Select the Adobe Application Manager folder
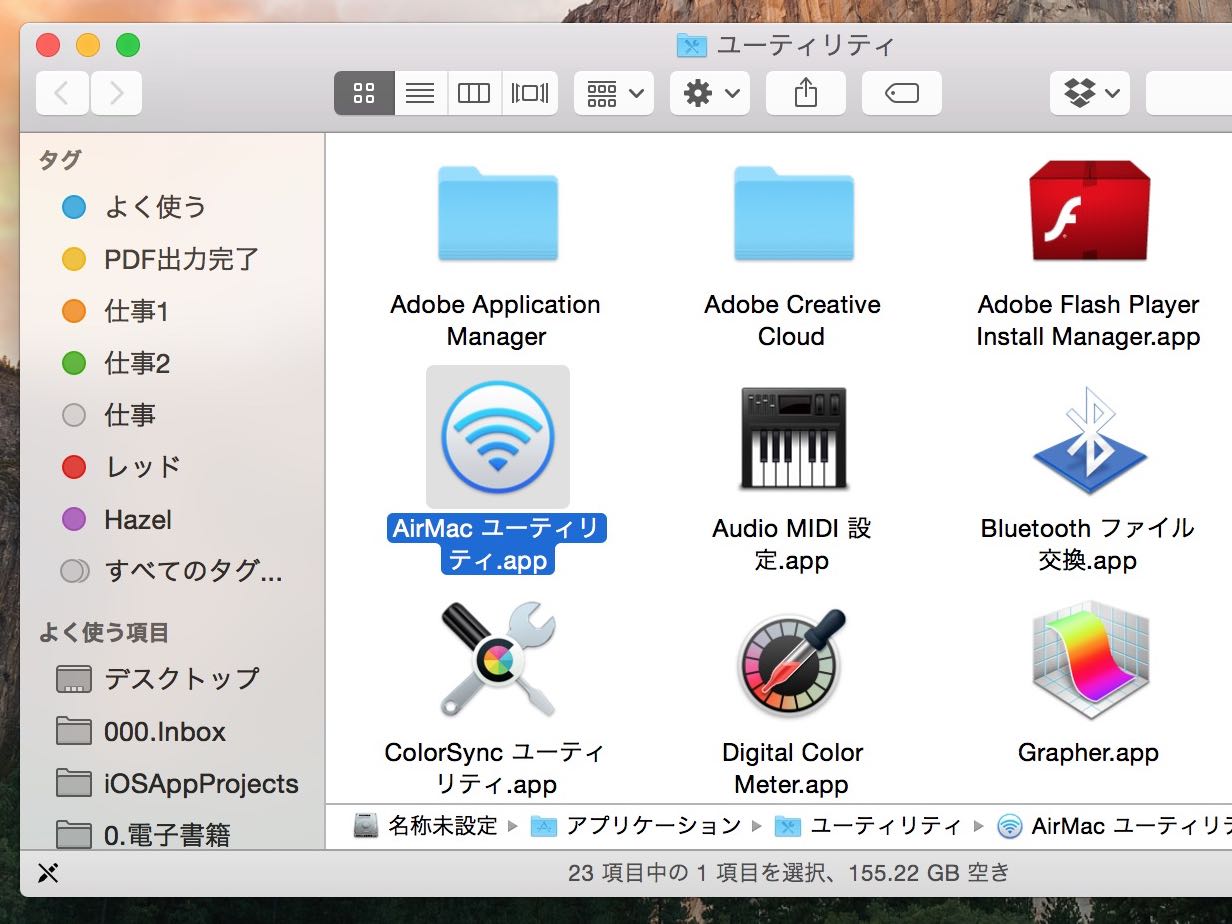Image resolution: width=1232 pixels, height=924 pixels. tap(497, 214)
